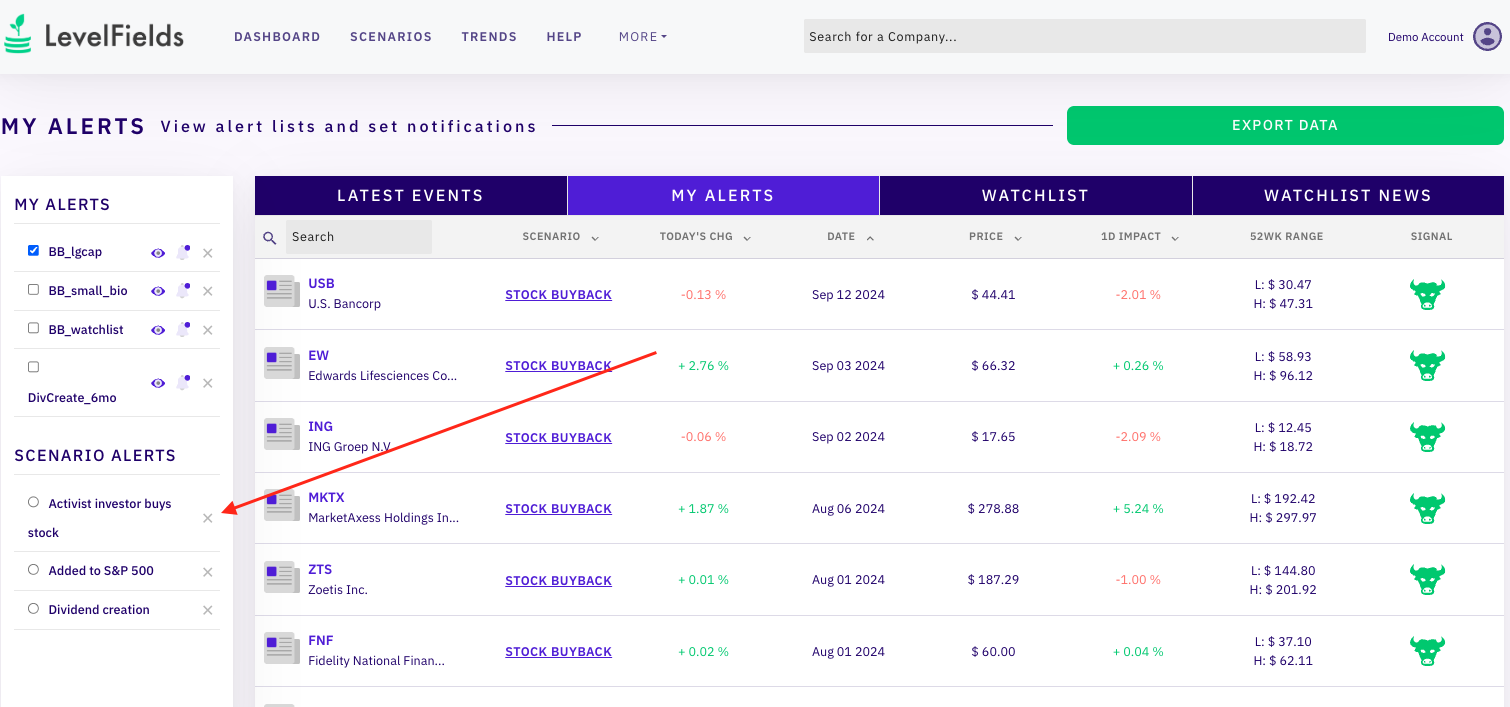Switch to MY ALERTS tab
Screen dimensions: 1510x707
(723, 196)
